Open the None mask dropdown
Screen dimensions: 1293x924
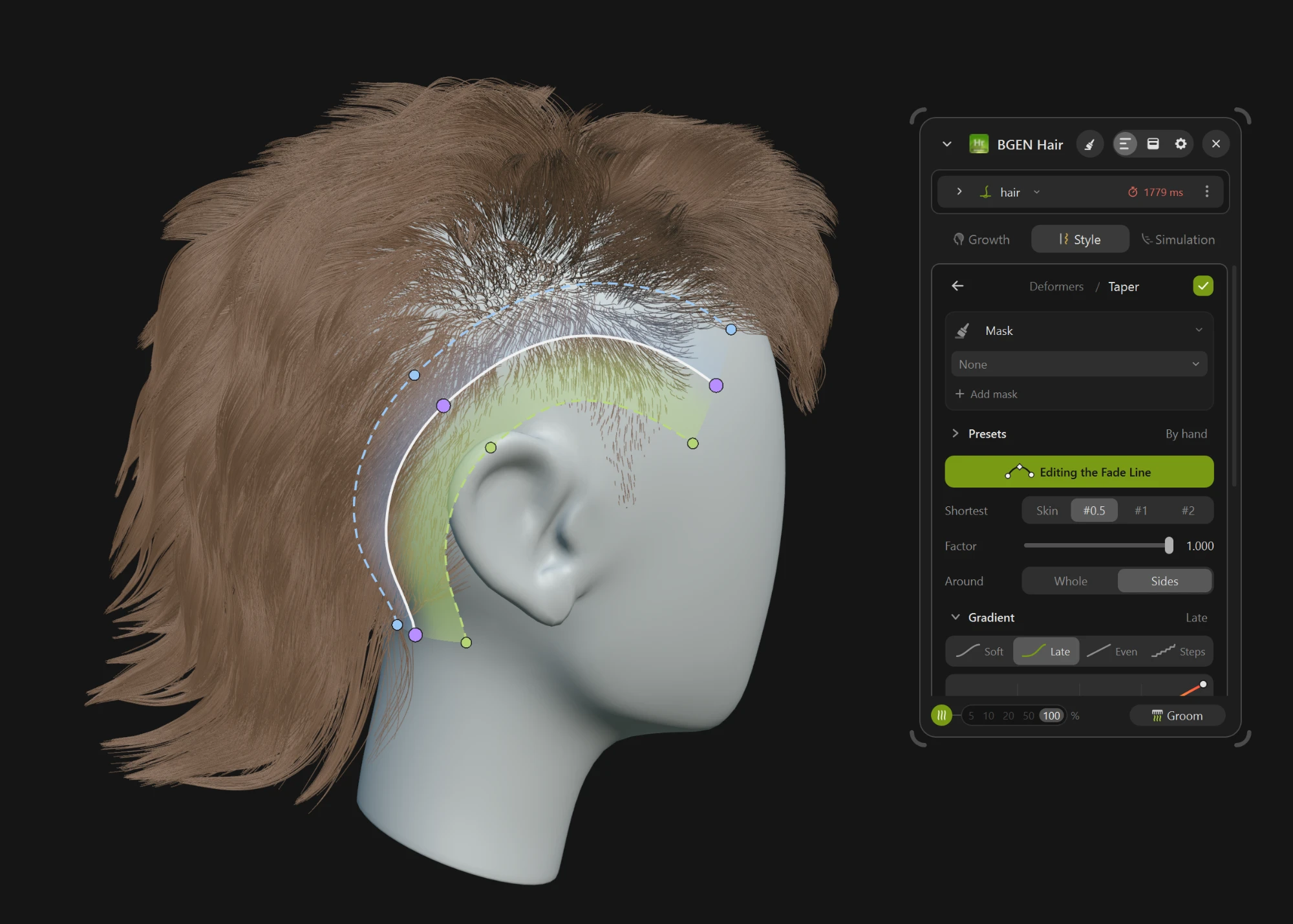pyautogui.click(x=1079, y=364)
